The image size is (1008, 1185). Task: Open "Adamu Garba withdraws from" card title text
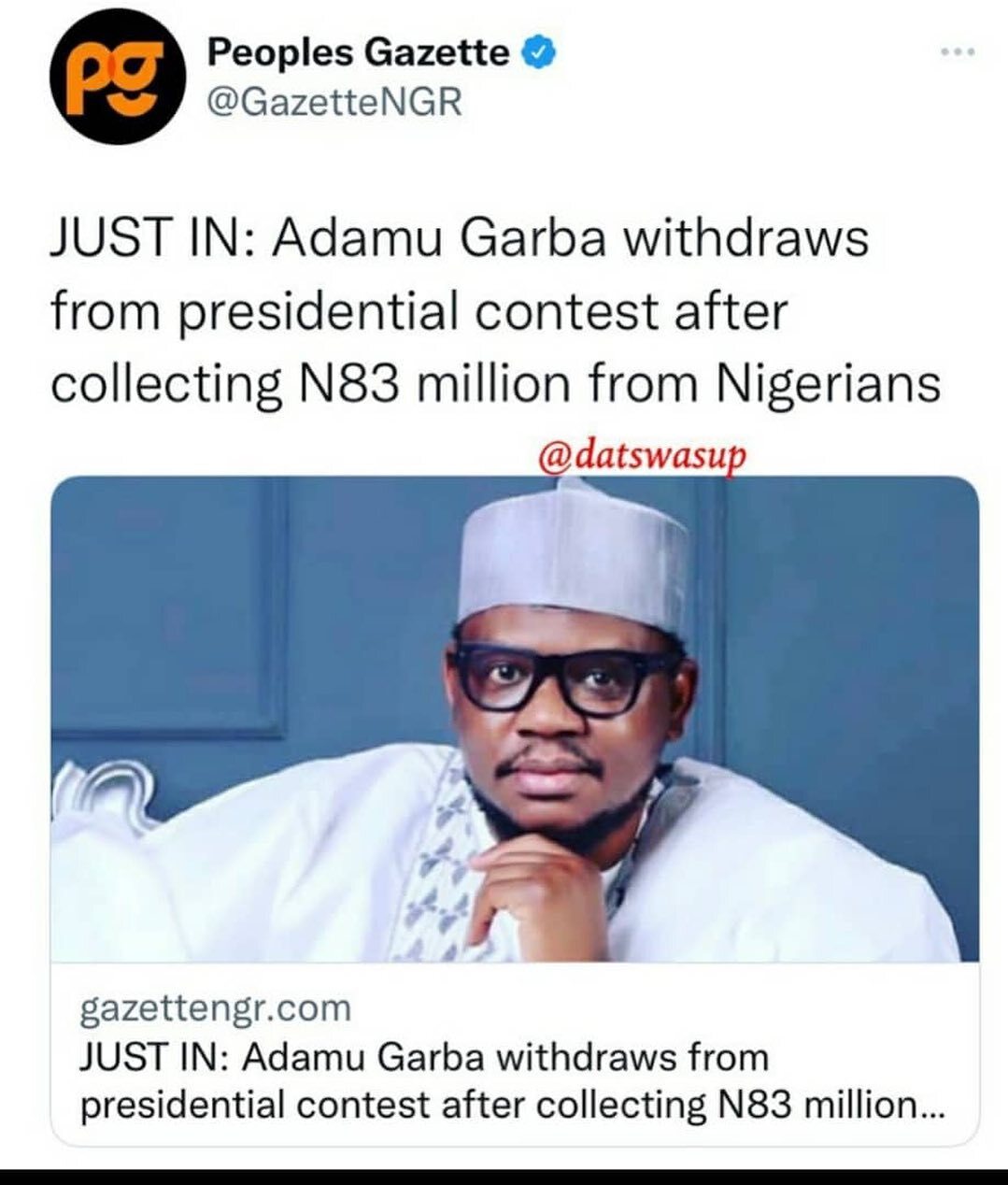click(x=505, y=1058)
